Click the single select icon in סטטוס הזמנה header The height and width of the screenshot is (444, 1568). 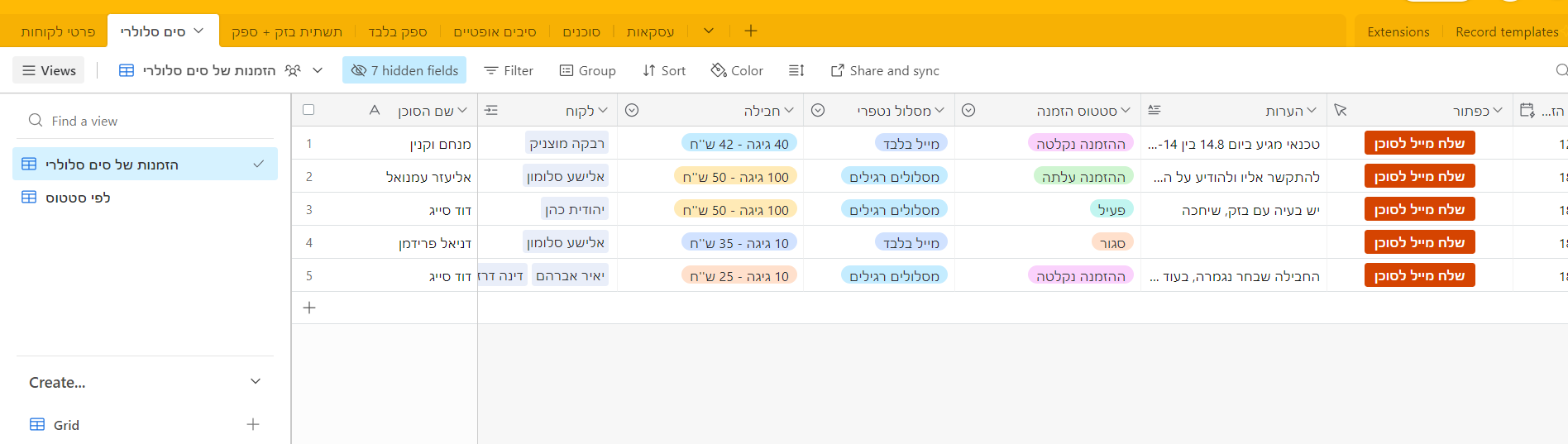(x=968, y=110)
